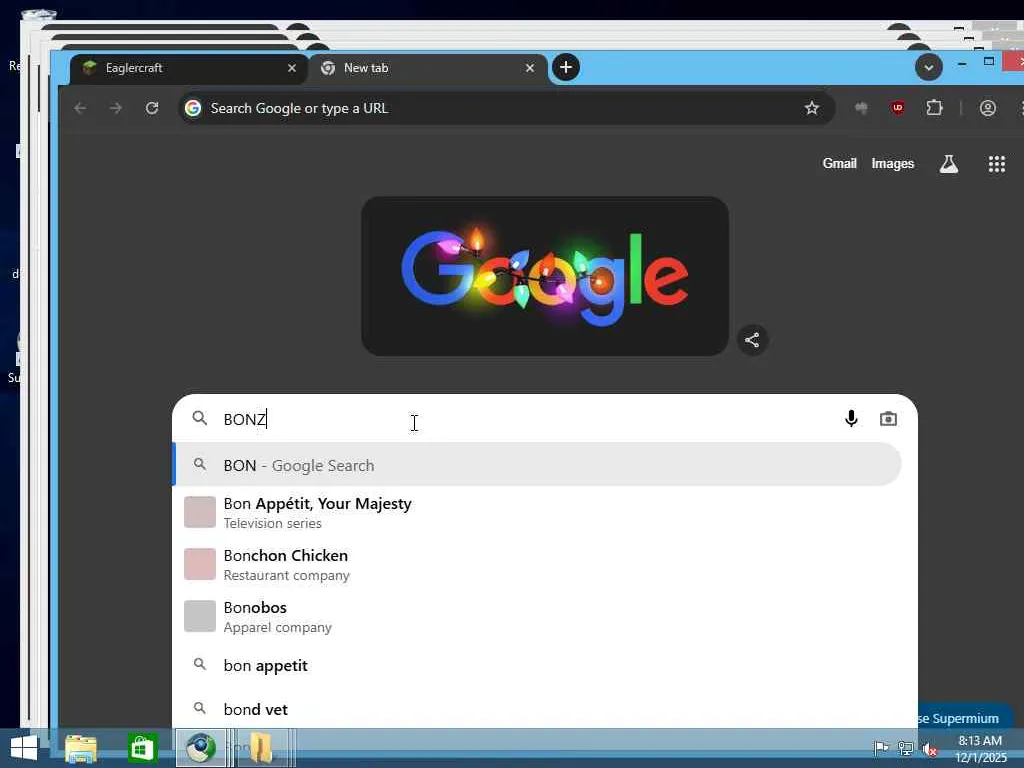This screenshot has height=768, width=1024.
Task: Open the Action Center flag tray icon
Action: coord(880,748)
